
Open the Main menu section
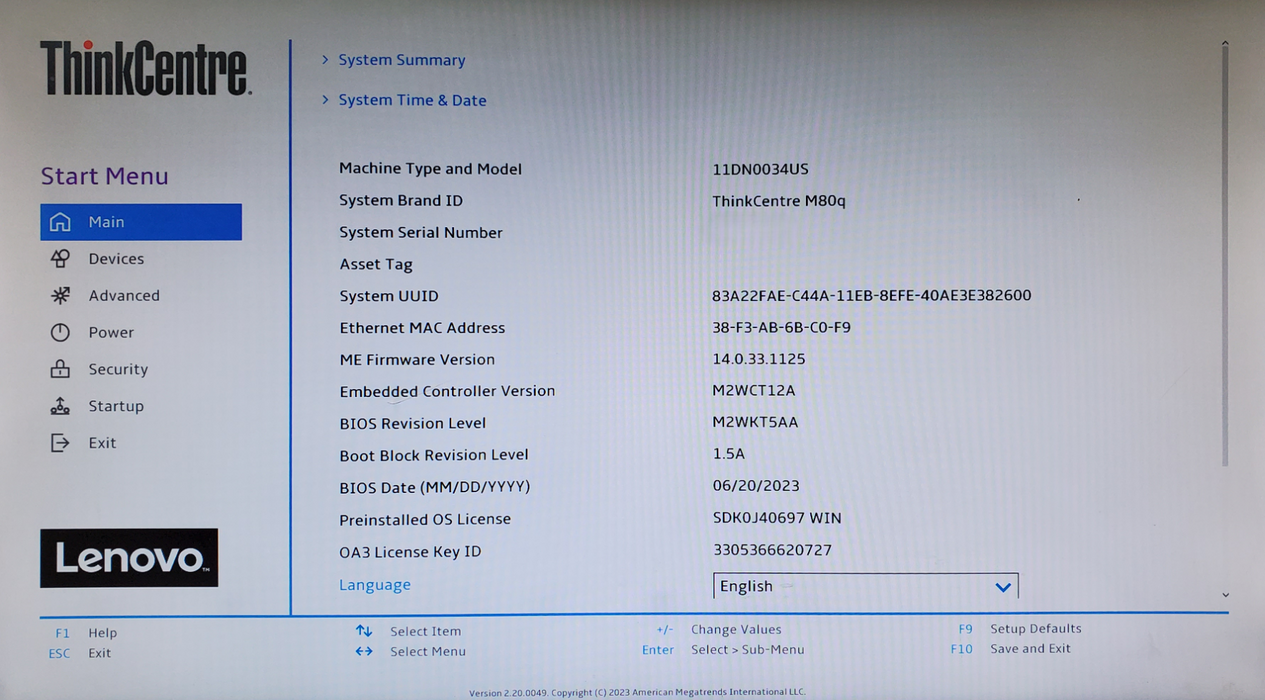pos(141,222)
